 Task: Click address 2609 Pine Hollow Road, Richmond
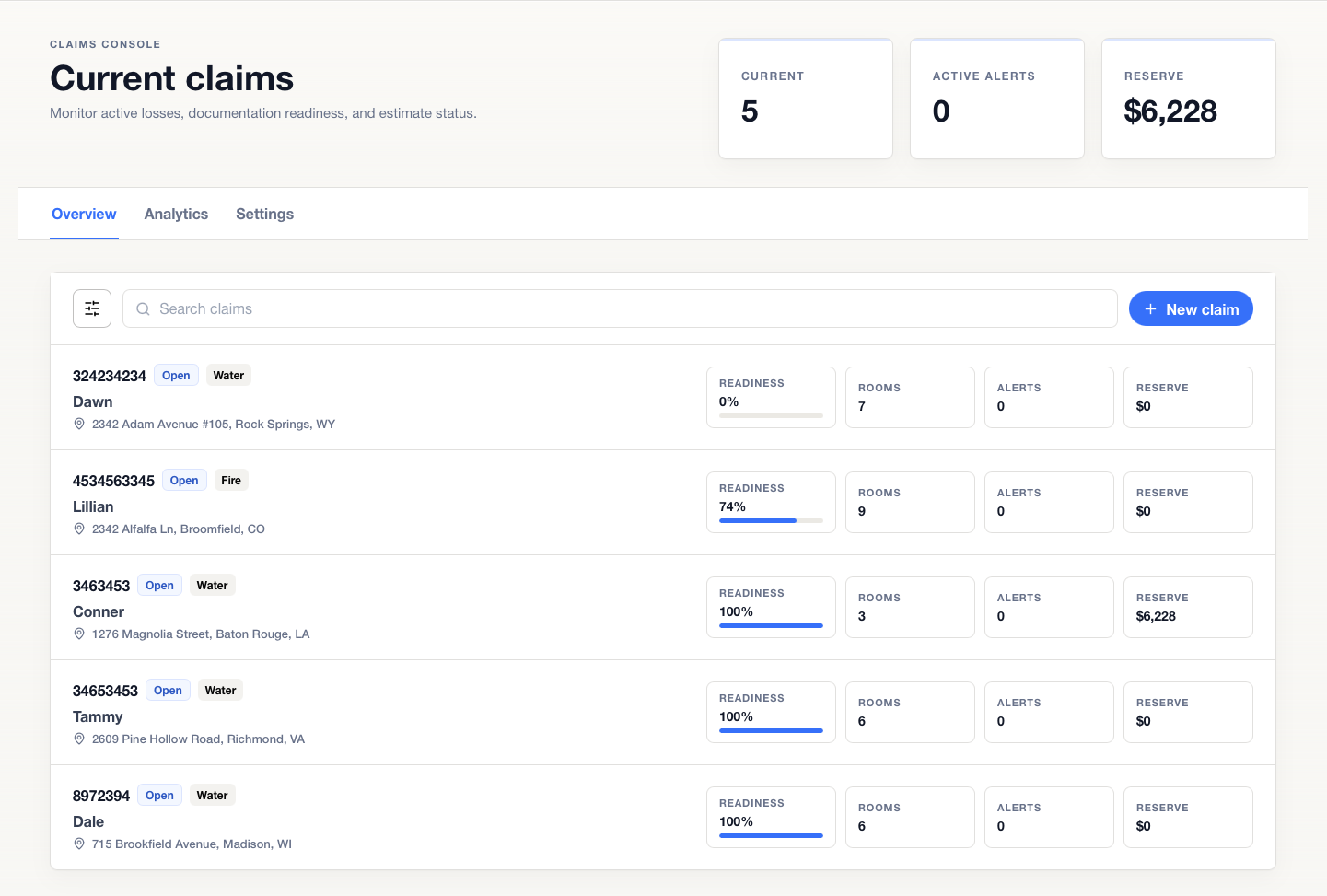[x=198, y=739]
